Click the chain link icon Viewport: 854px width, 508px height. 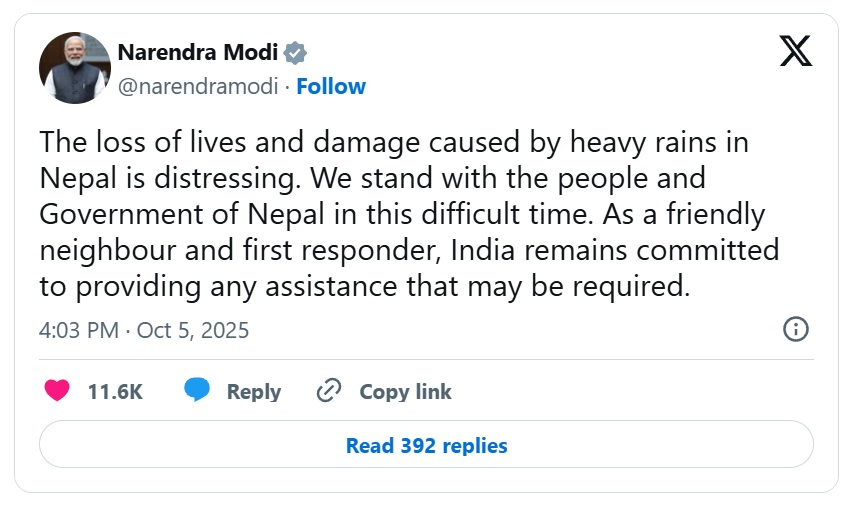click(329, 391)
